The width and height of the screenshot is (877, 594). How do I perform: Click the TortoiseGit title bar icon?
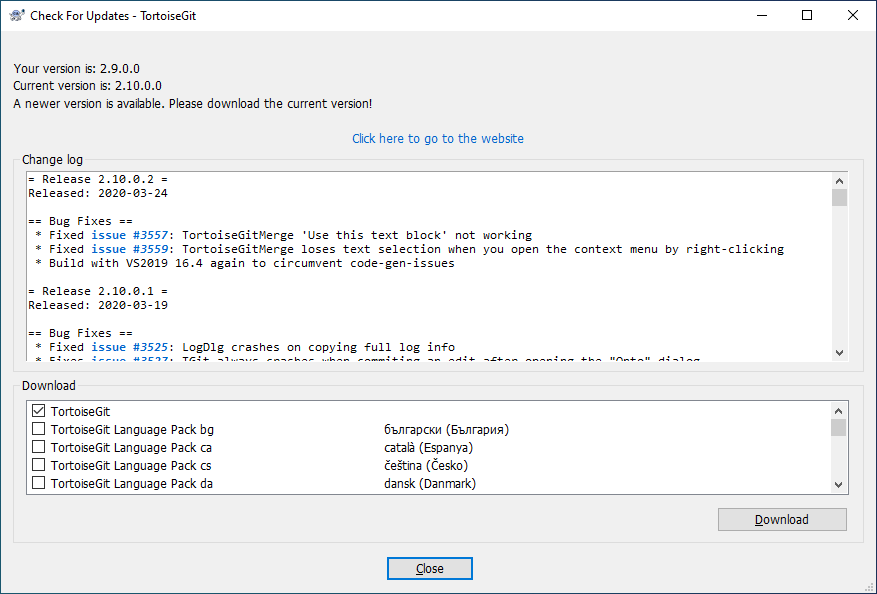tap(16, 15)
